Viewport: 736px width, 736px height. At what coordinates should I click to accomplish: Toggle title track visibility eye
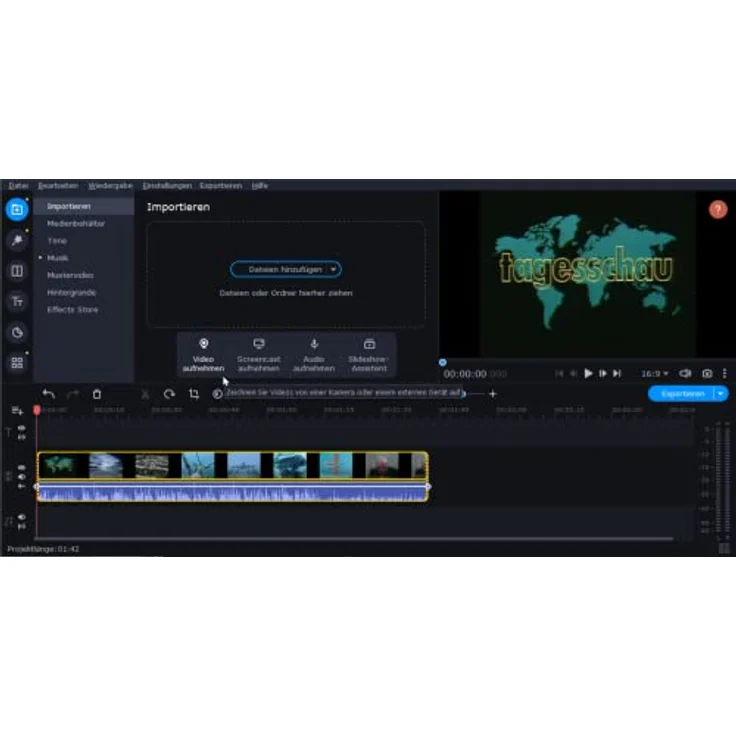pos(22,428)
